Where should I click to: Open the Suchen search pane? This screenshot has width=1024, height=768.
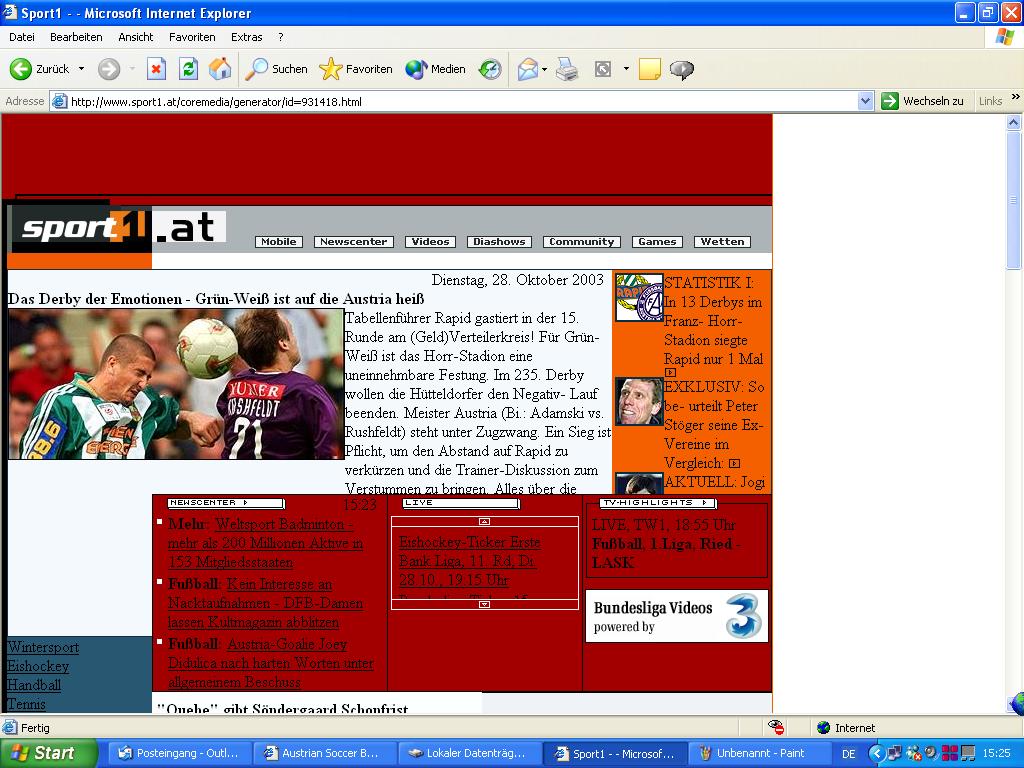coord(276,69)
